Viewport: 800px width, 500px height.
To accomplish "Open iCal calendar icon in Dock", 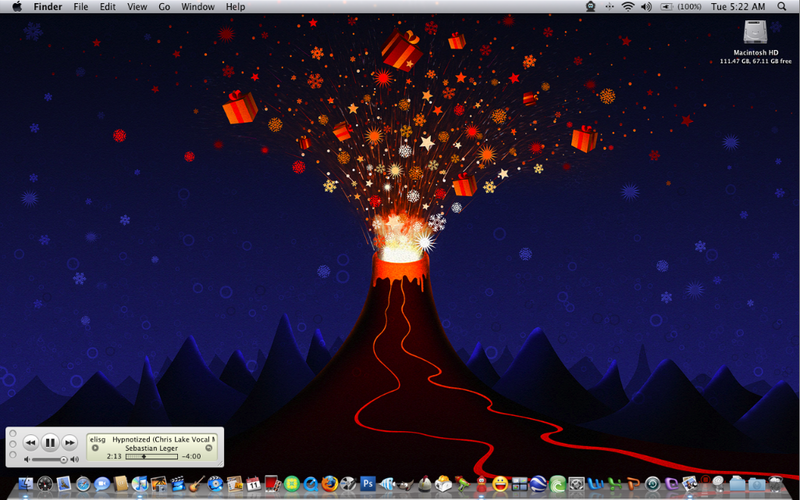I will 254,484.
